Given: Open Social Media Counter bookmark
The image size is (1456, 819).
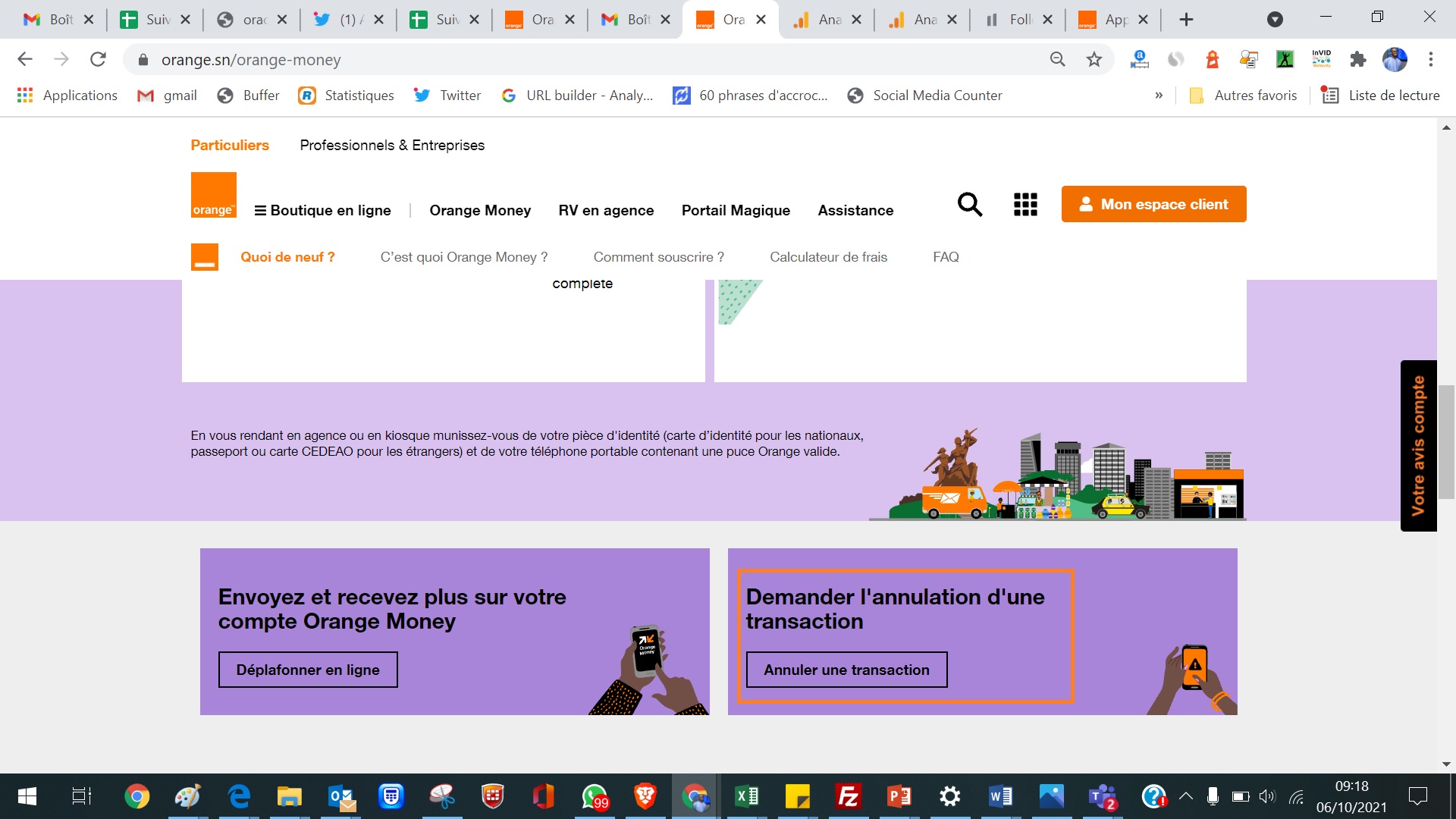Looking at the screenshot, I should 924,96.
